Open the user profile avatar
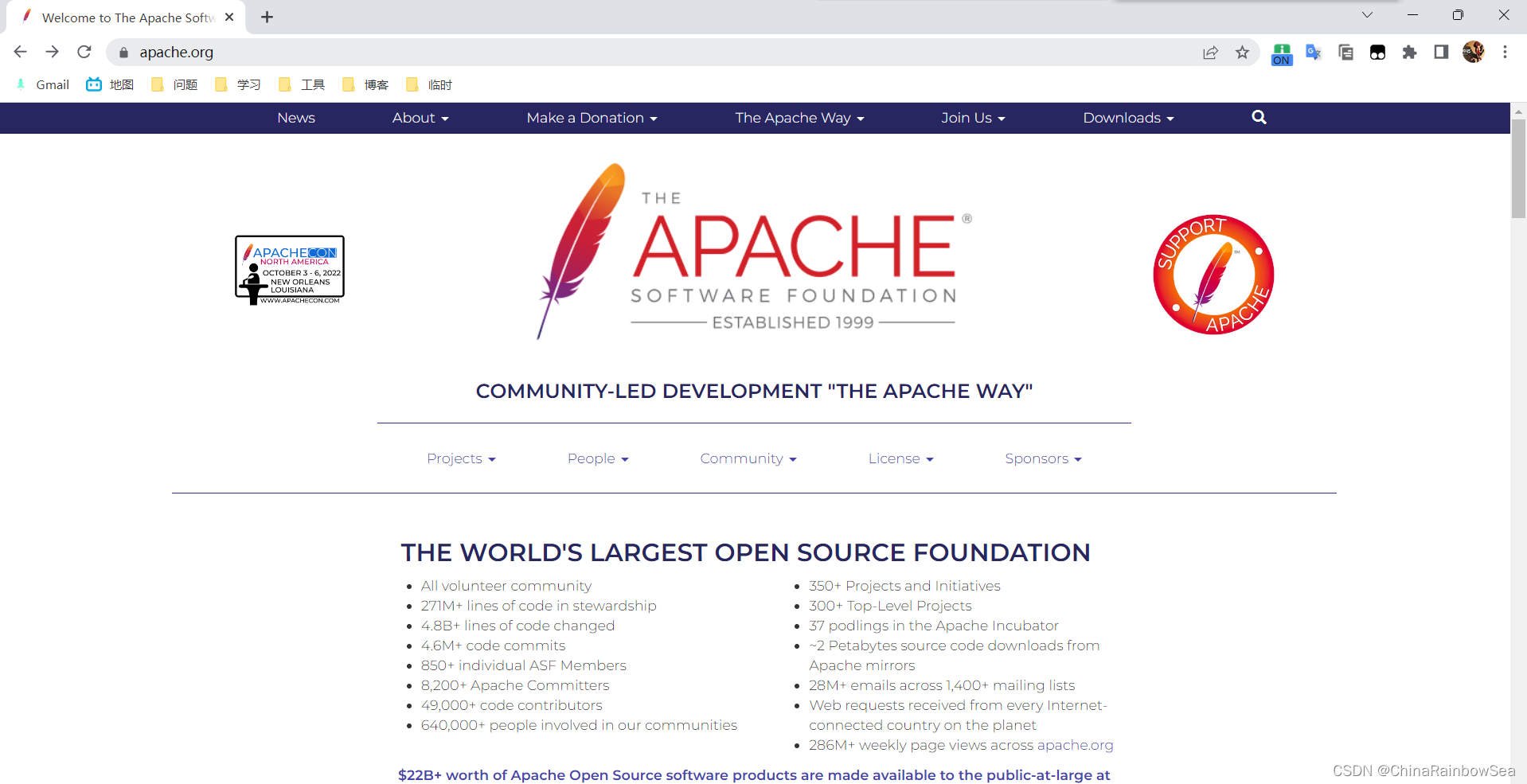1527x784 pixels. [1474, 52]
